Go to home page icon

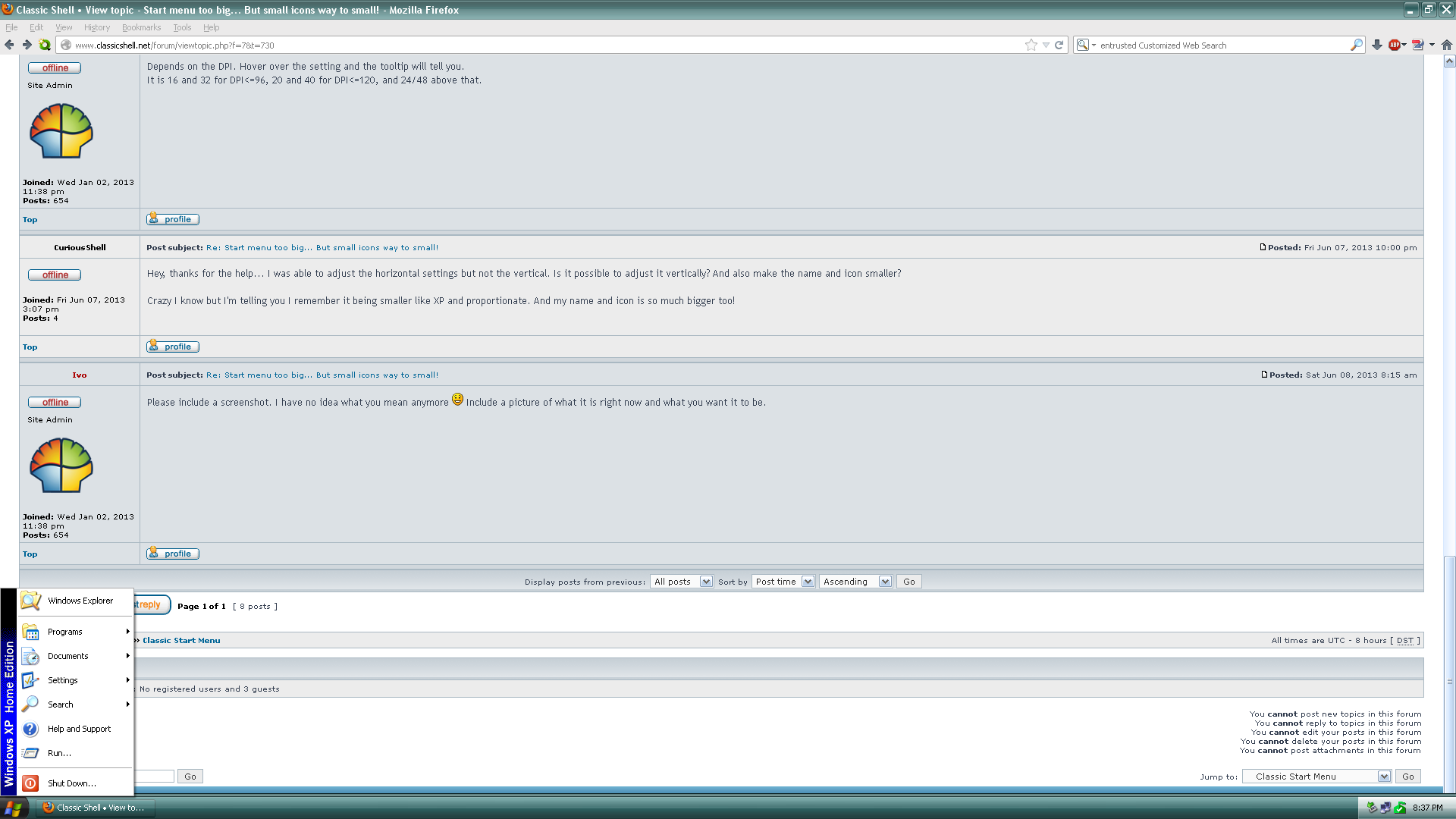[x=1447, y=45]
